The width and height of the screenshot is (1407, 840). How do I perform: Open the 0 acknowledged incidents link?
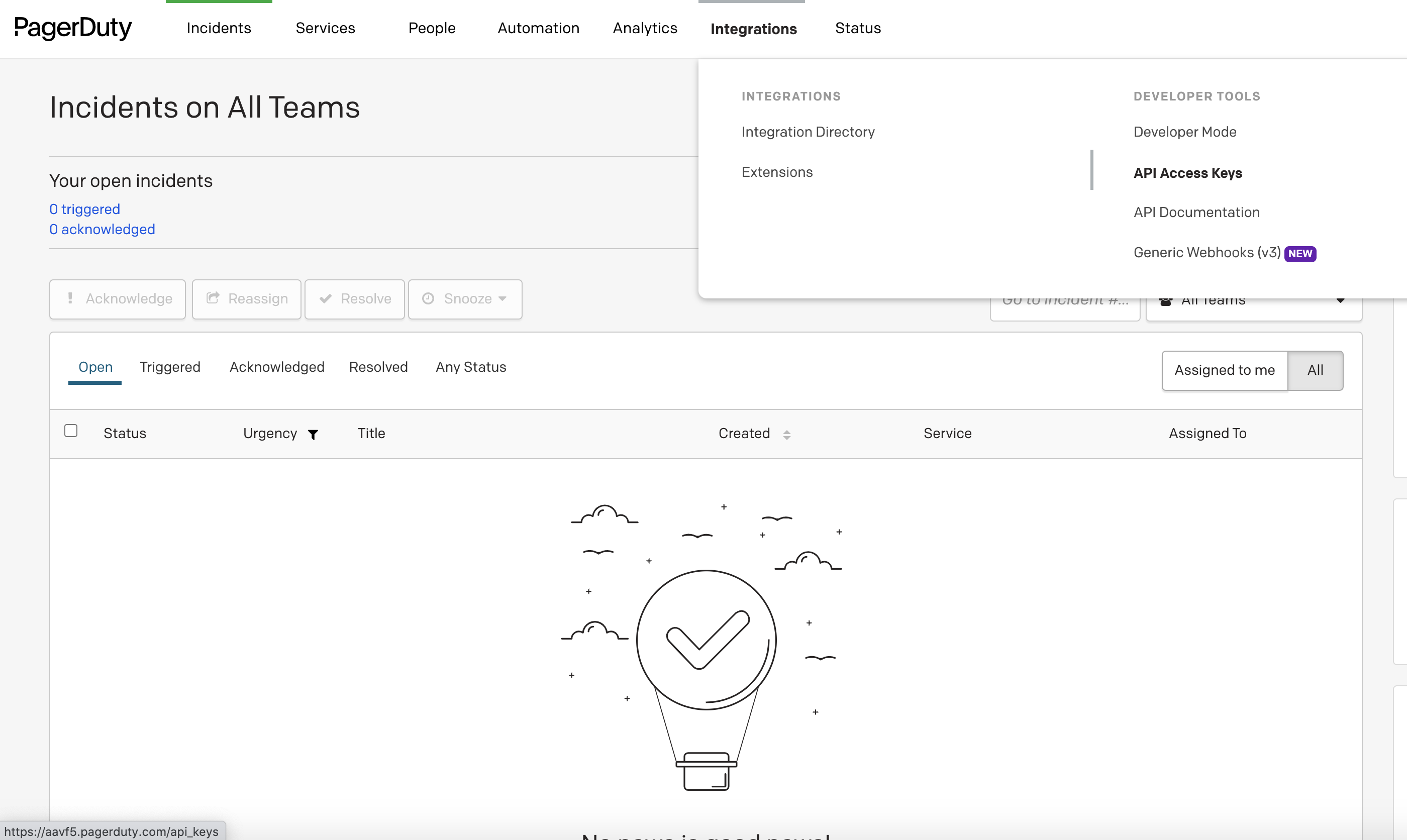[102, 229]
